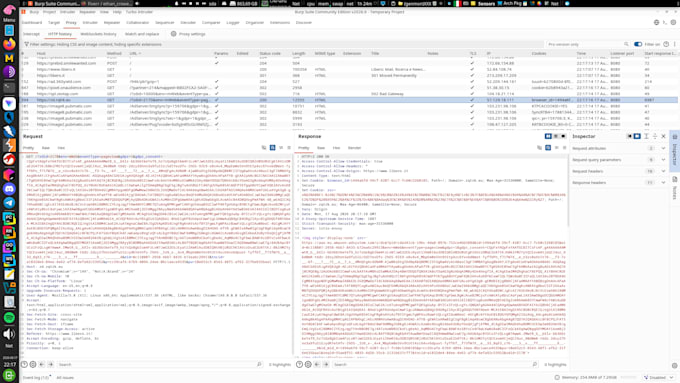Open Firefox from the left dock
The image size is (680, 383).
point(9,44)
